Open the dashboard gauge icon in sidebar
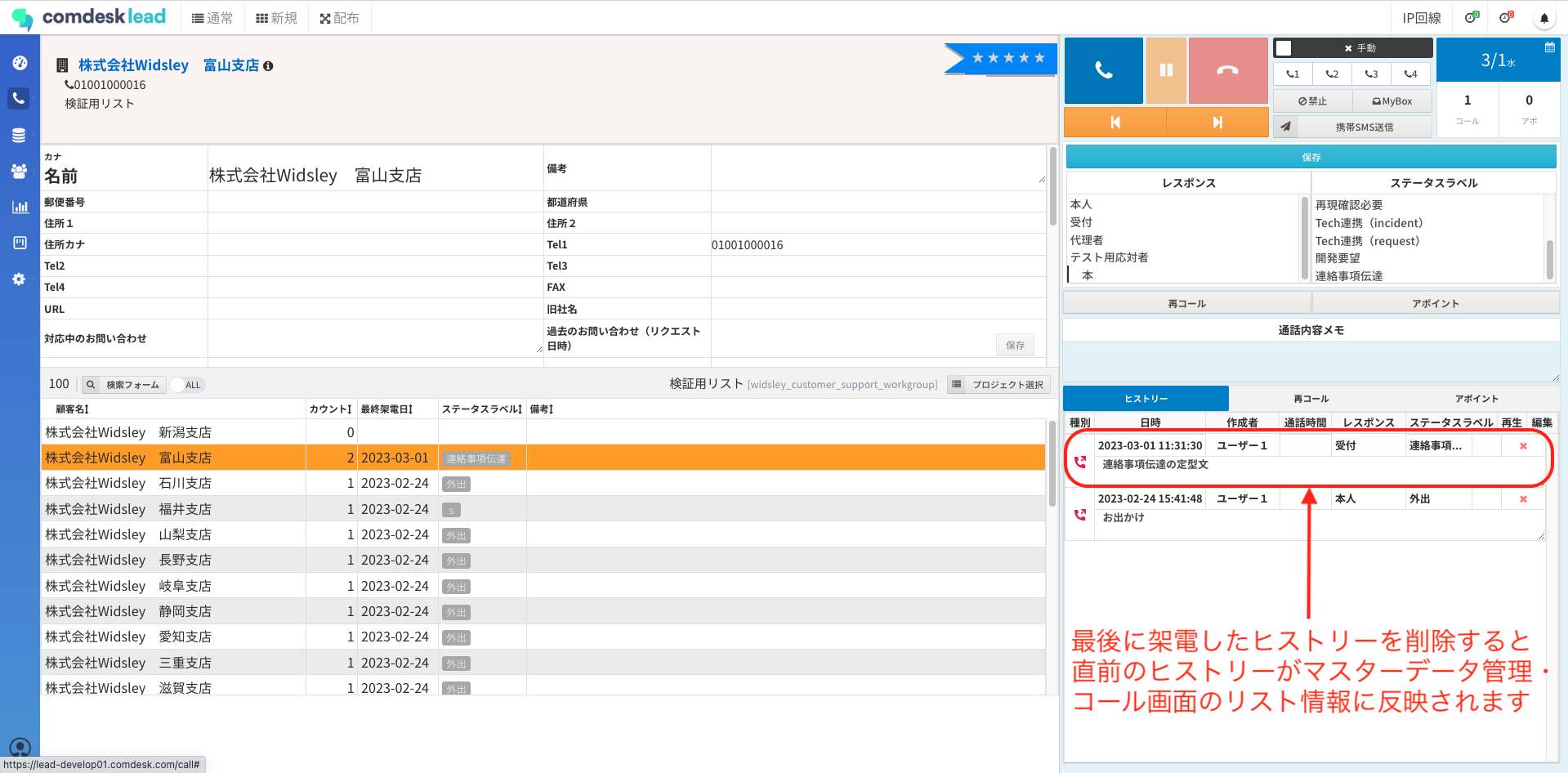 tap(20, 63)
